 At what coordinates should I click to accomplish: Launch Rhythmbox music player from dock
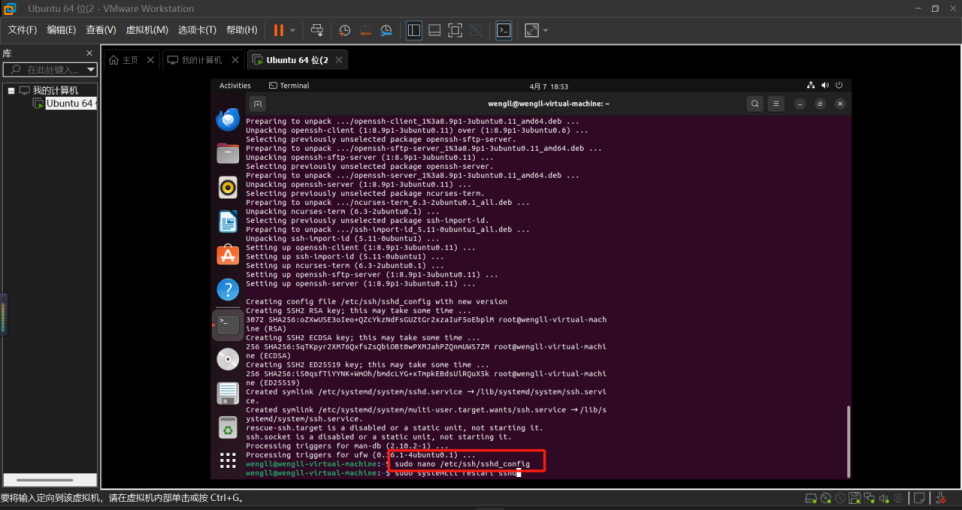point(228,188)
